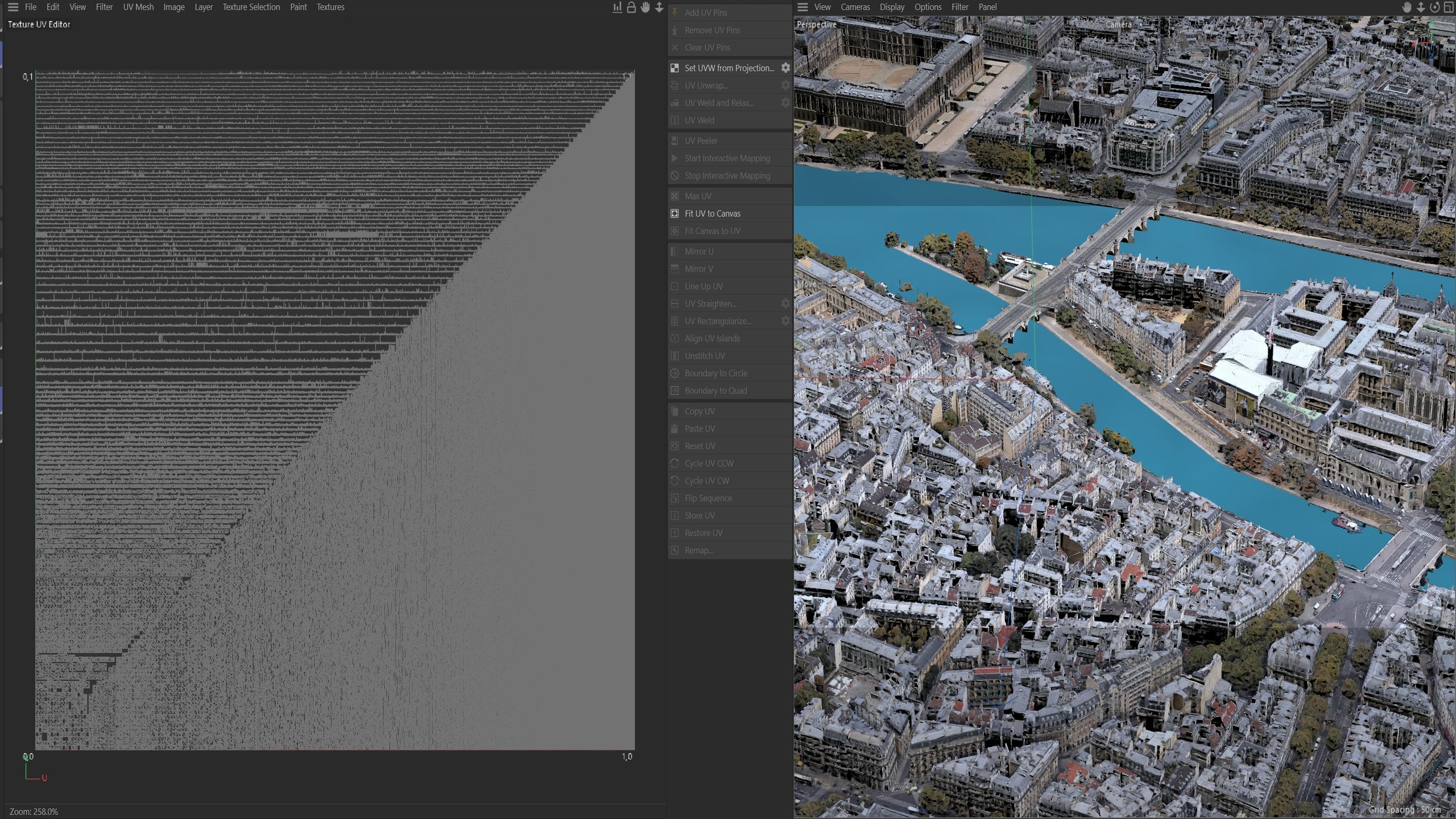Toggle the lock icon in UV Editor header

631,7
